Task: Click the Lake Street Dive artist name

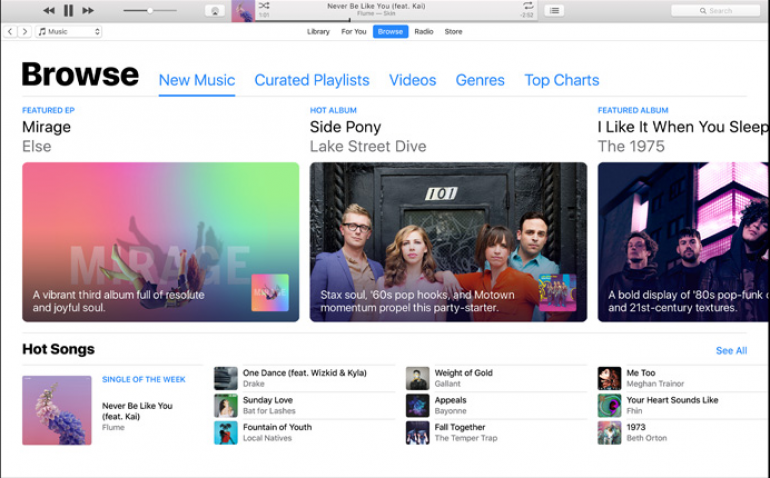Action: [368, 146]
